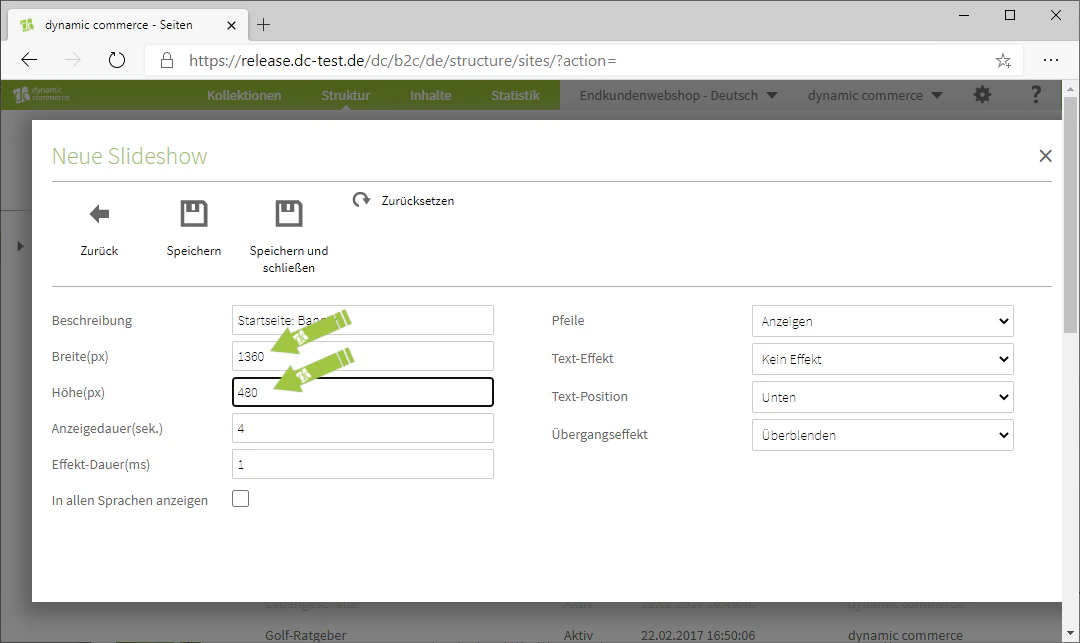This screenshot has height=643, width=1080.
Task: Close the Neue Slideshow dialog
Action: click(x=1046, y=156)
